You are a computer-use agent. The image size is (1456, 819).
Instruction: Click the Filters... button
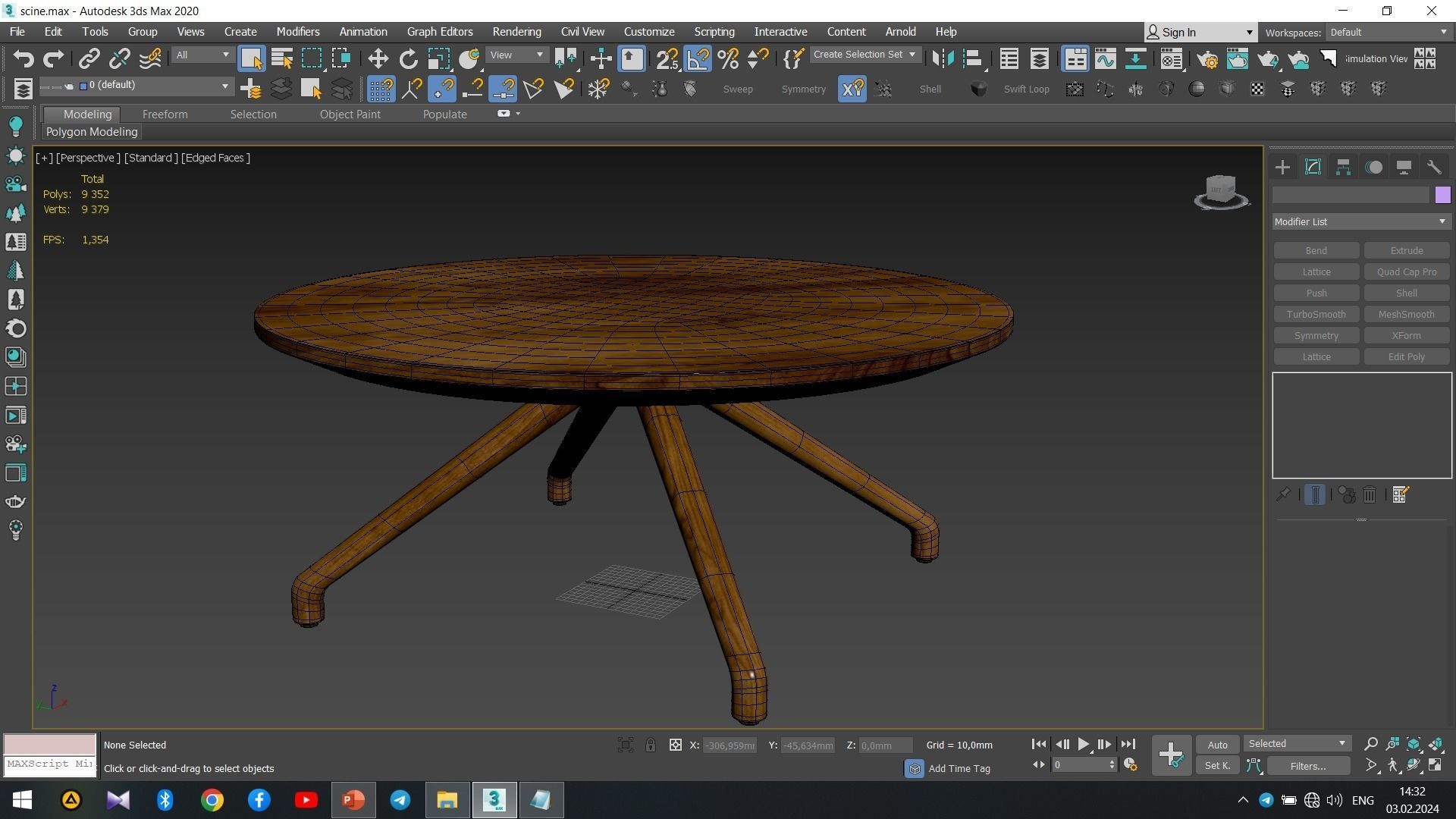(x=1308, y=767)
